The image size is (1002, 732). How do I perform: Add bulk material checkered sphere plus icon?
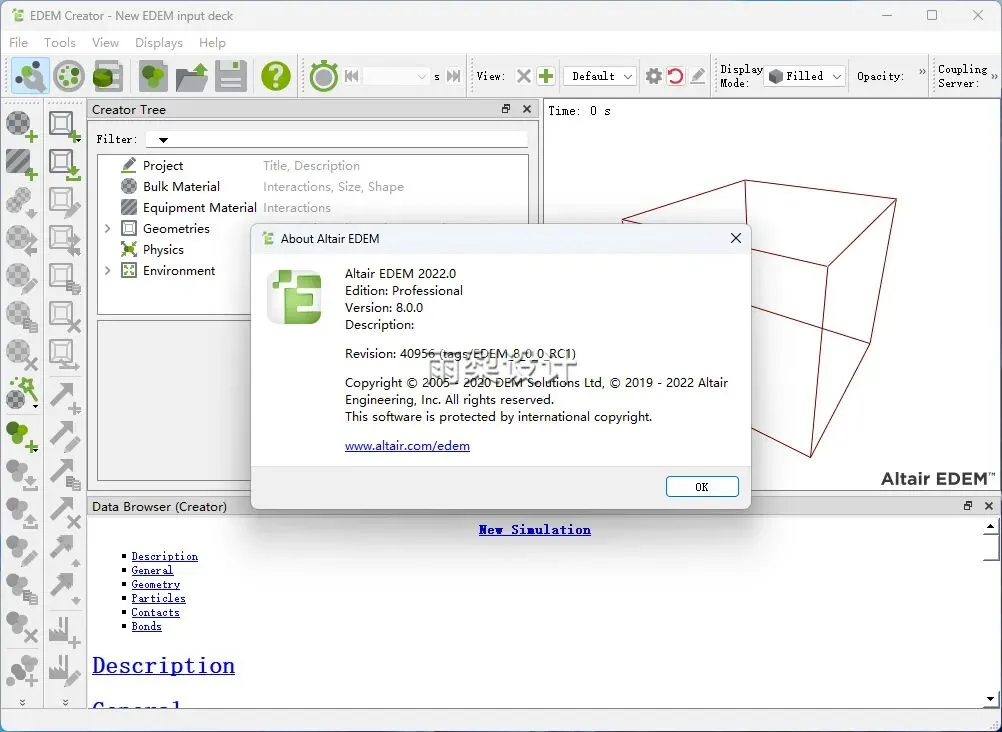click(22, 126)
